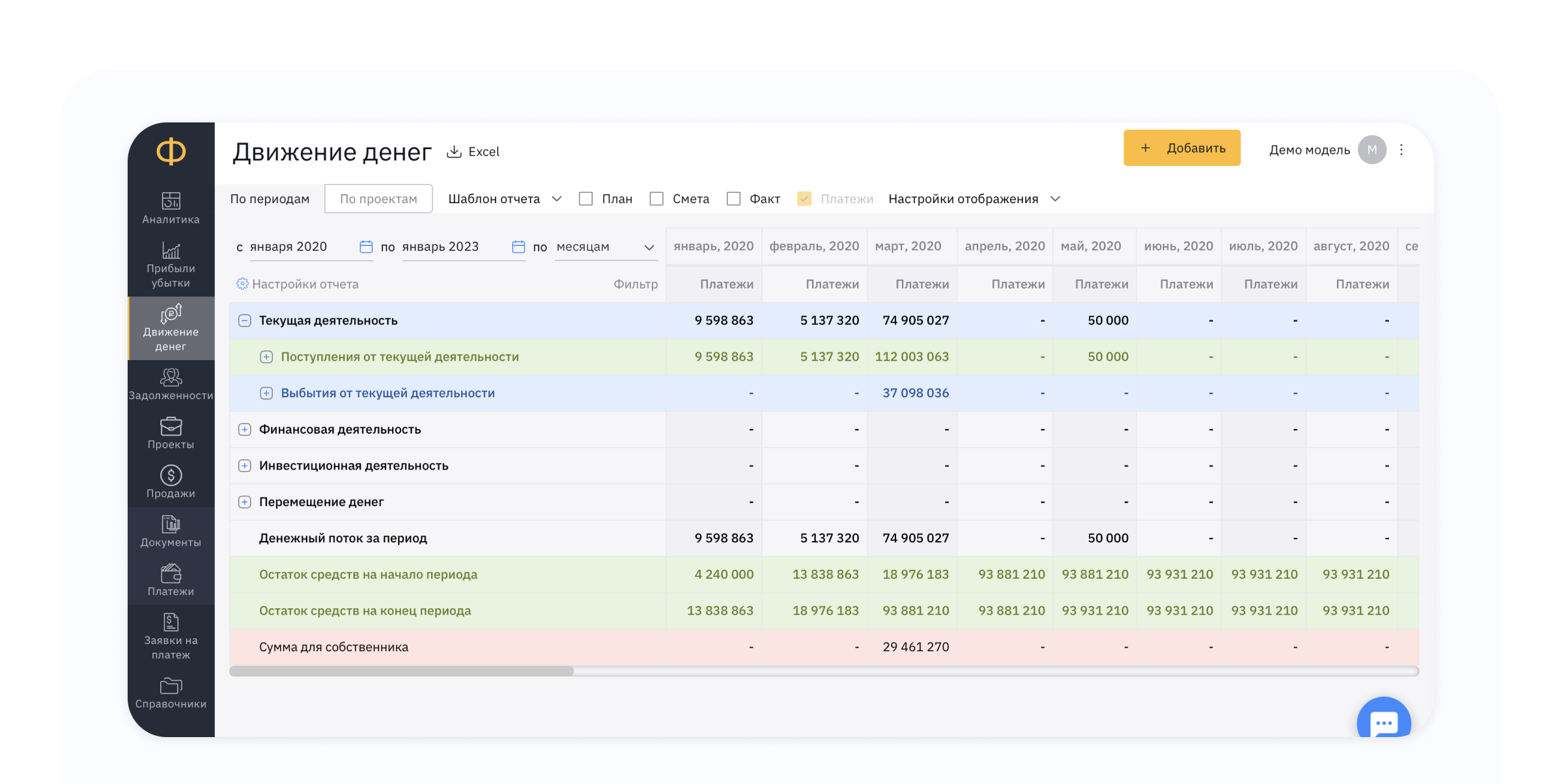Click the Добавить button
Image resolution: width=1563 pixels, height=784 pixels.
(1182, 148)
